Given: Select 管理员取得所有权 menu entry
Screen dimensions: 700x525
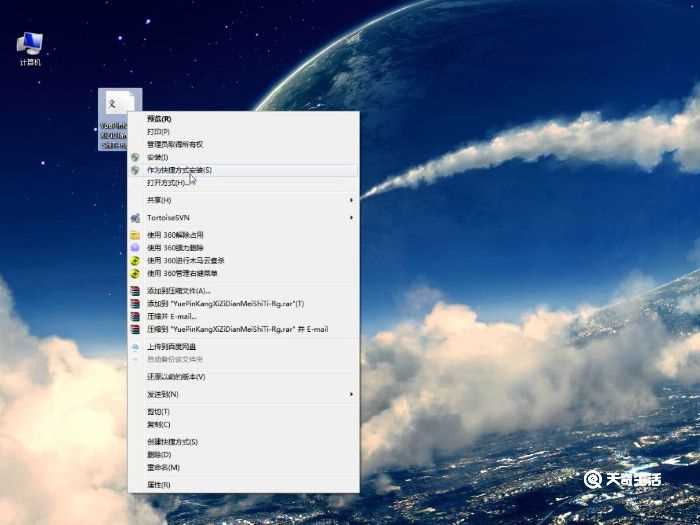Looking at the screenshot, I should click(243, 145).
